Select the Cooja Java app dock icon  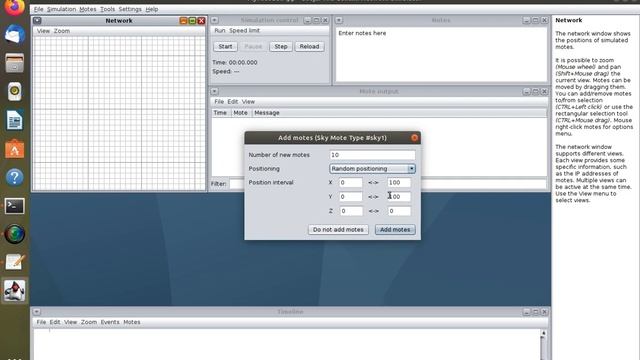pos(15,291)
